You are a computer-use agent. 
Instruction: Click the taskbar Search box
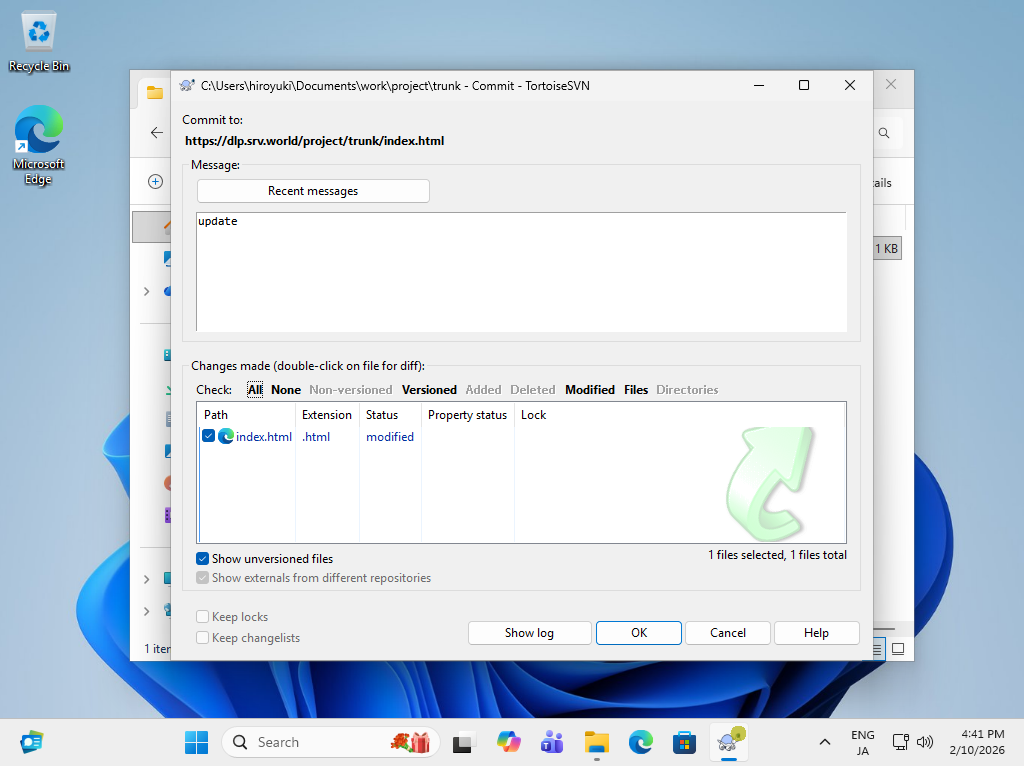(x=331, y=742)
